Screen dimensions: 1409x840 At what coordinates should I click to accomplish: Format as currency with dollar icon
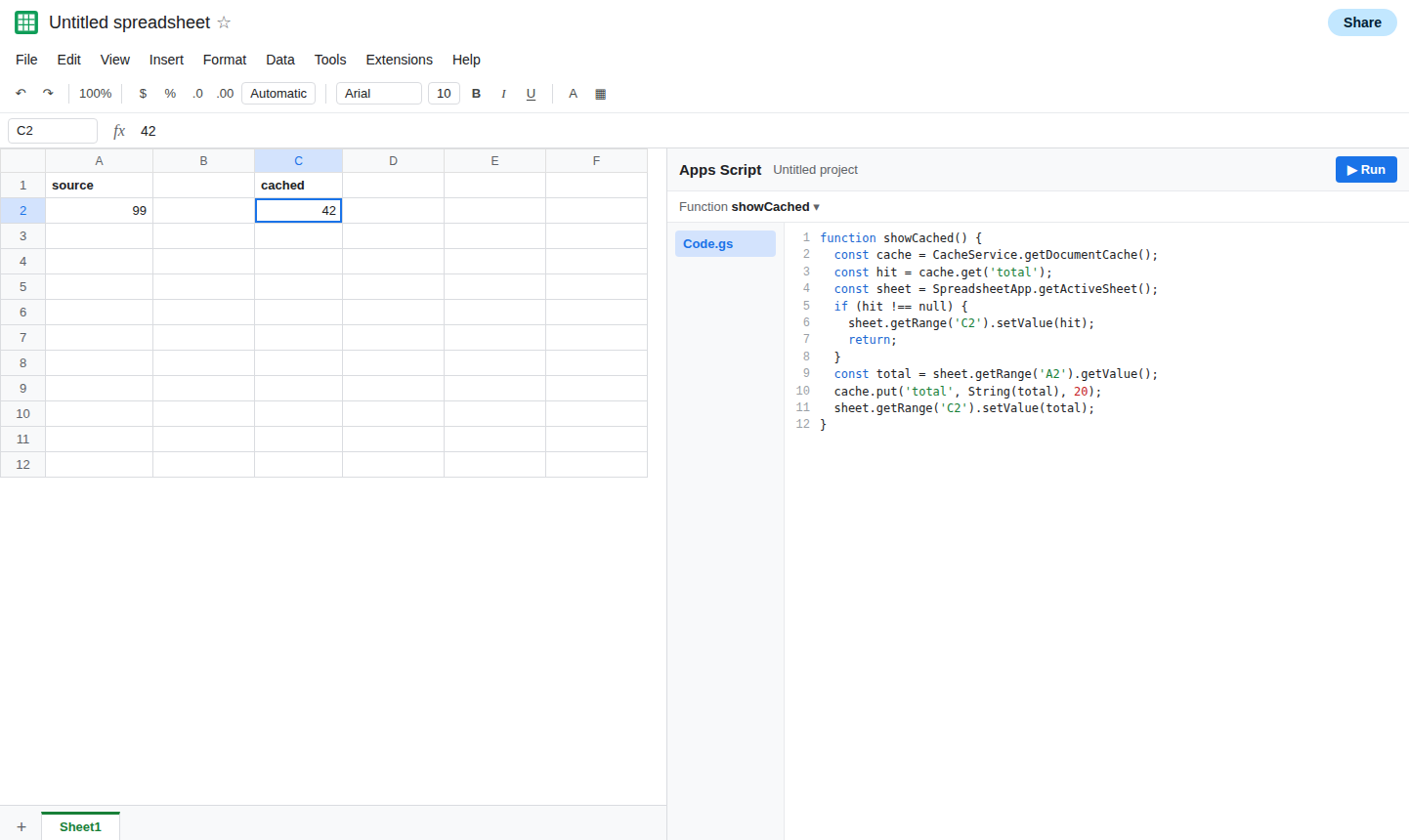click(143, 94)
